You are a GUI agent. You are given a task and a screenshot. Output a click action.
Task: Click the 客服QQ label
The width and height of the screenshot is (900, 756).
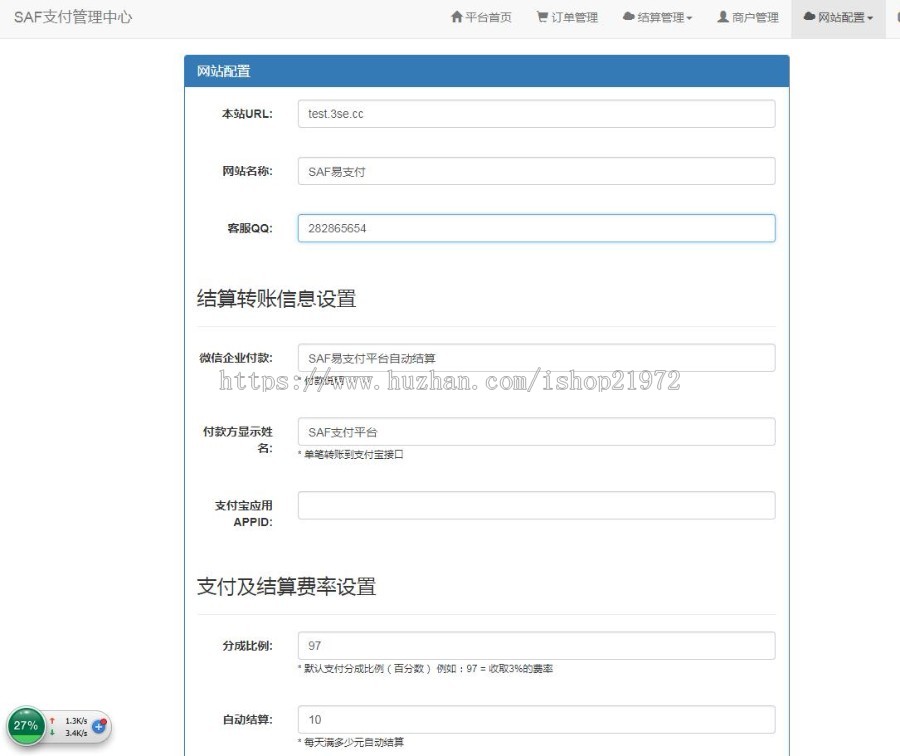pos(250,228)
